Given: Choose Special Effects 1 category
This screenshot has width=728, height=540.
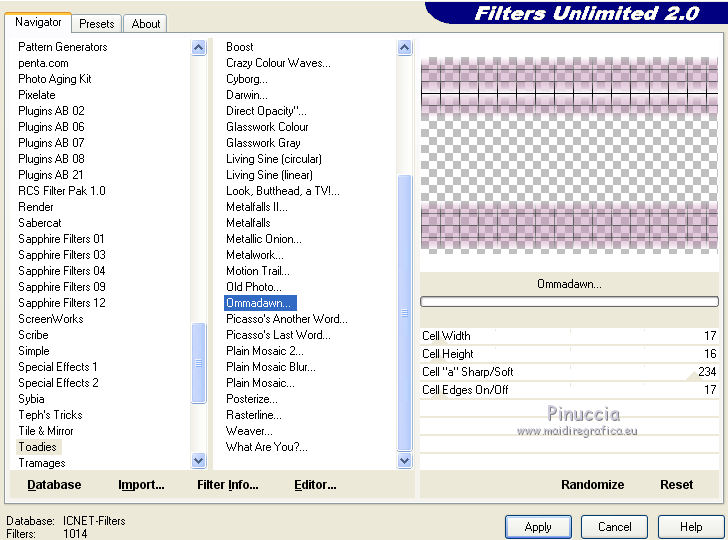Looking at the screenshot, I should click(58, 367).
